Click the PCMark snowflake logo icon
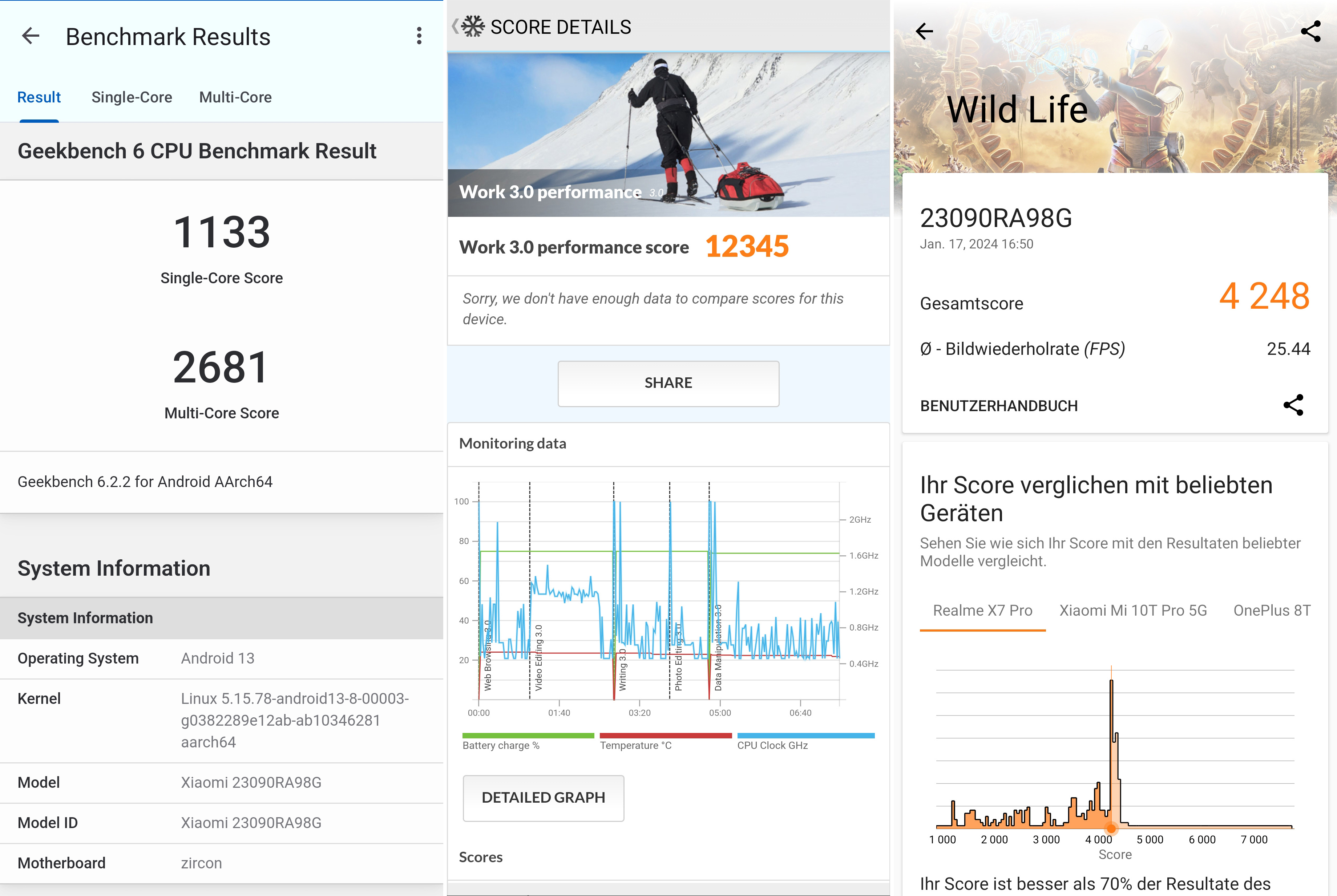 (473, 26)
